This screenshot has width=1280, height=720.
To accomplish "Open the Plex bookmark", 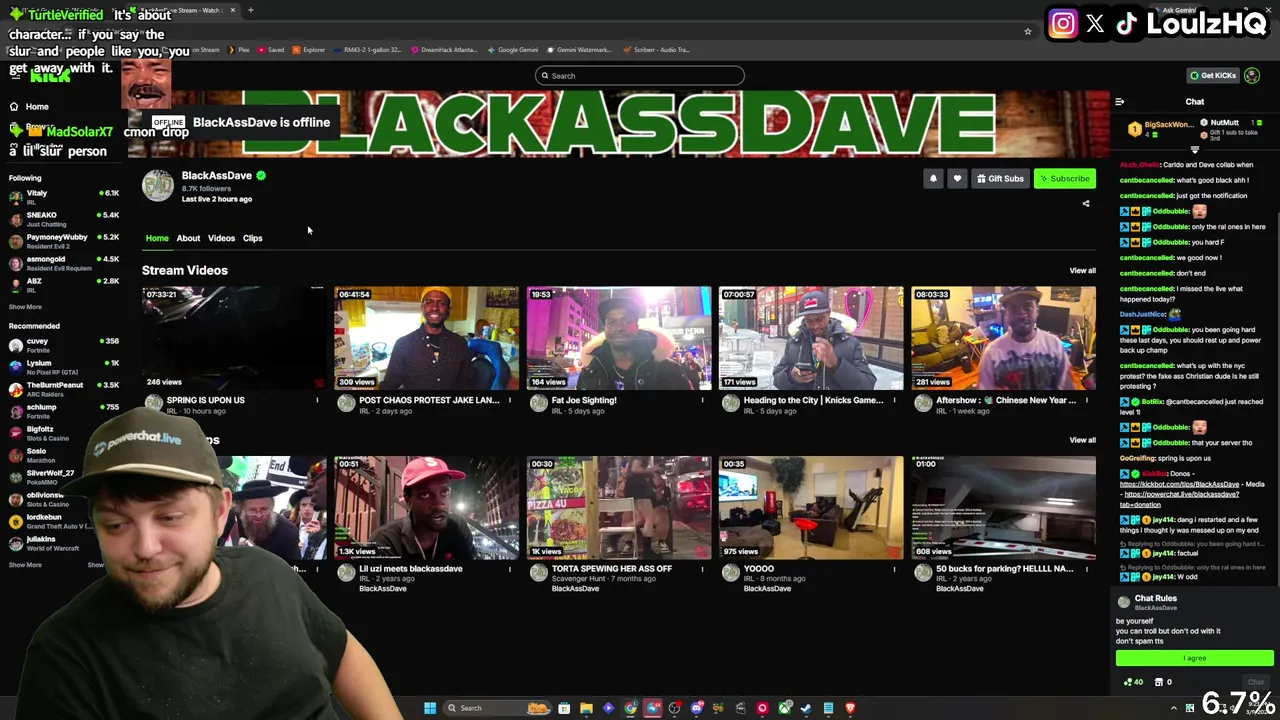I will pos(239,50).
